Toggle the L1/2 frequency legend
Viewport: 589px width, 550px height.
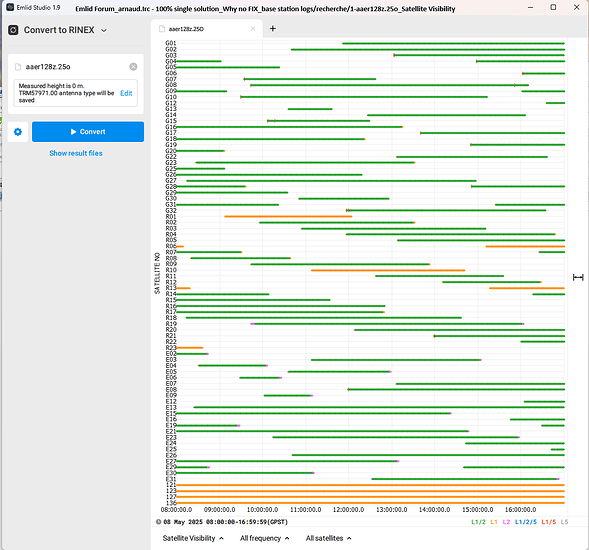point(478,522)
